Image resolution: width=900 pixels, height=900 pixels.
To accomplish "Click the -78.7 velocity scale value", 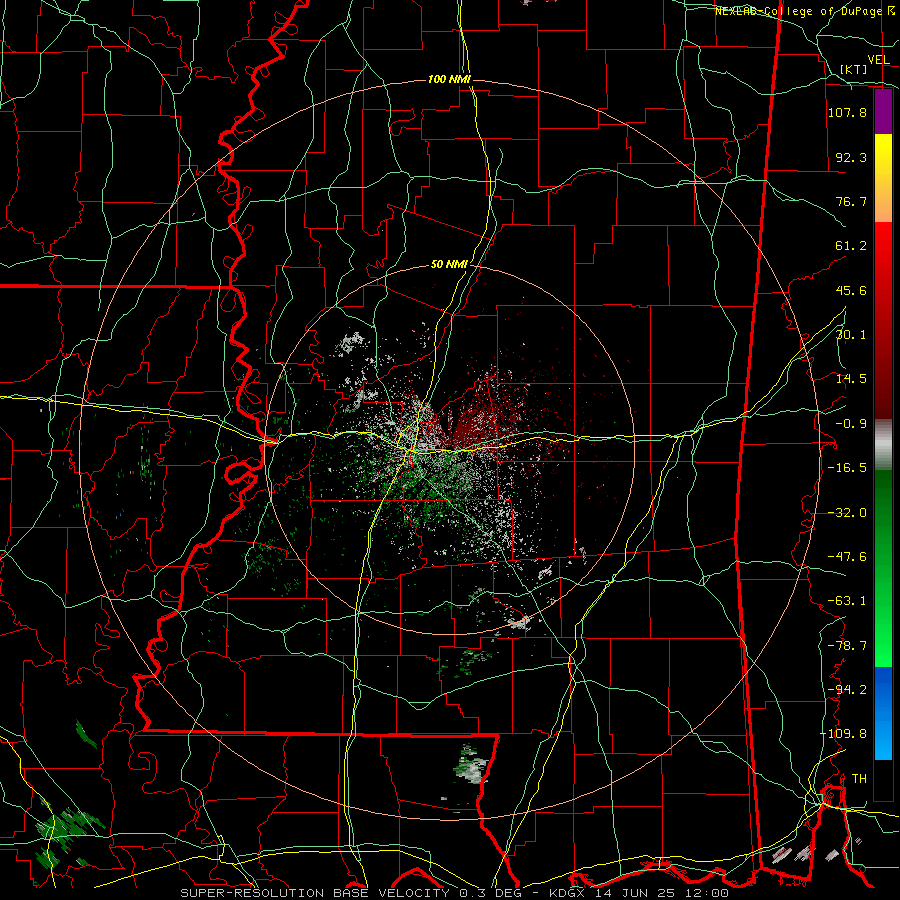I will coord(847,646).
